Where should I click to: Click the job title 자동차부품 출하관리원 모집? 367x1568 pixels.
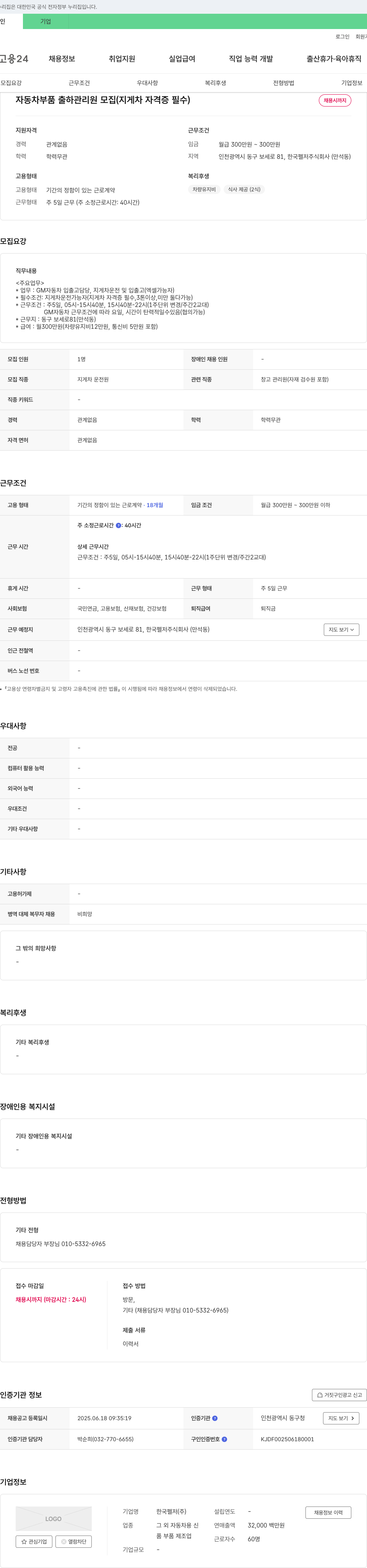[x=102, y=100]
